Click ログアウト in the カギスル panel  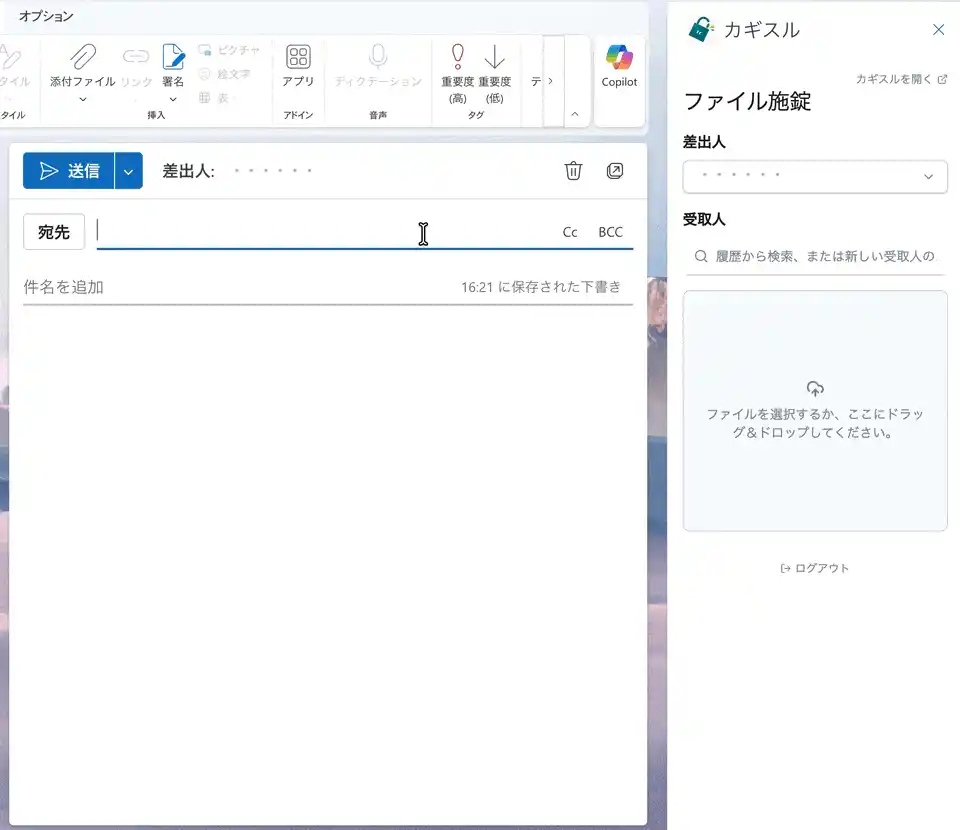tap(815, 567)
